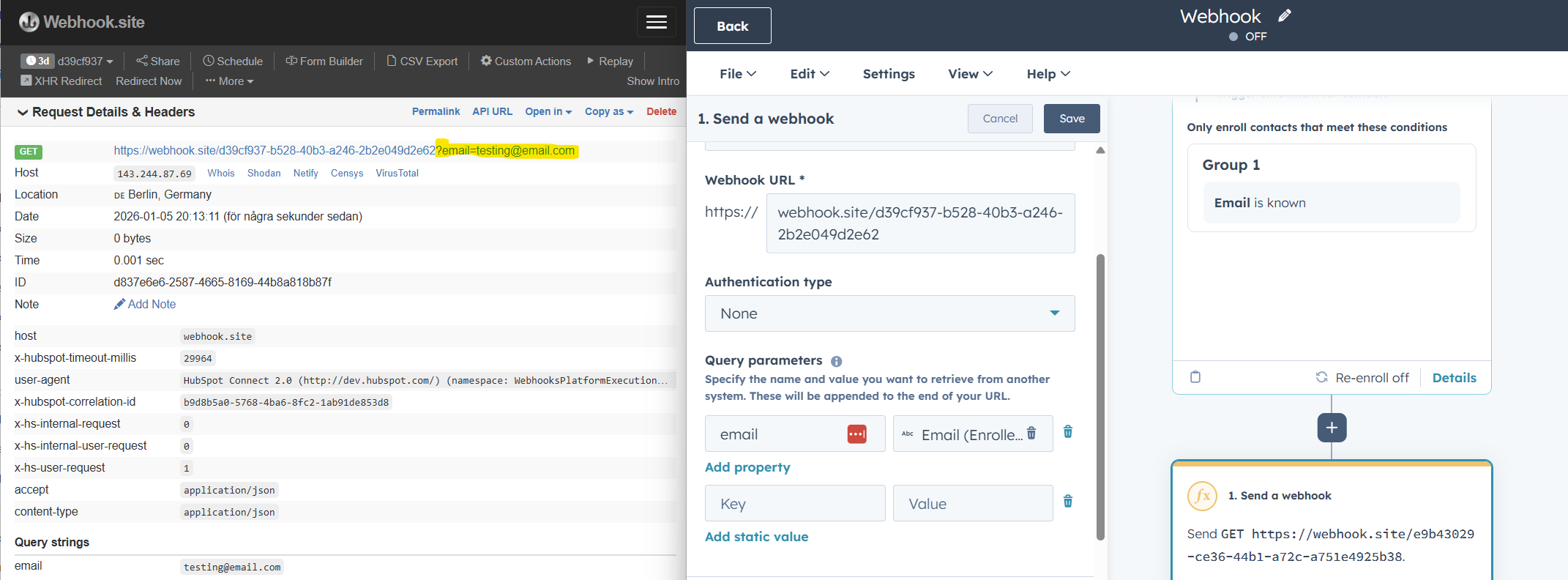Viewport: 1568px width, 580px height.
Task: Toggle XHR Redirect
Action: (61, 81)
